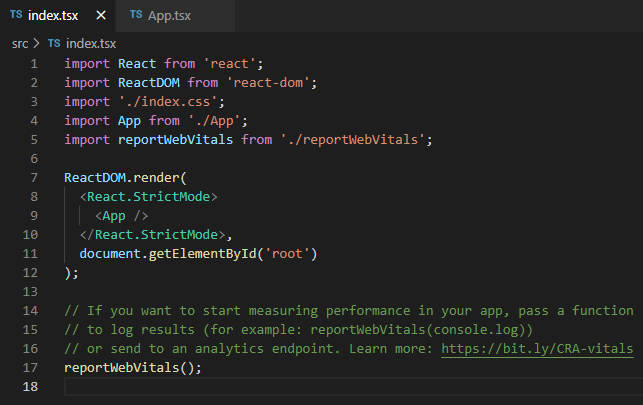
Task: Select line number 1 in the gutter
Action: 34,64
